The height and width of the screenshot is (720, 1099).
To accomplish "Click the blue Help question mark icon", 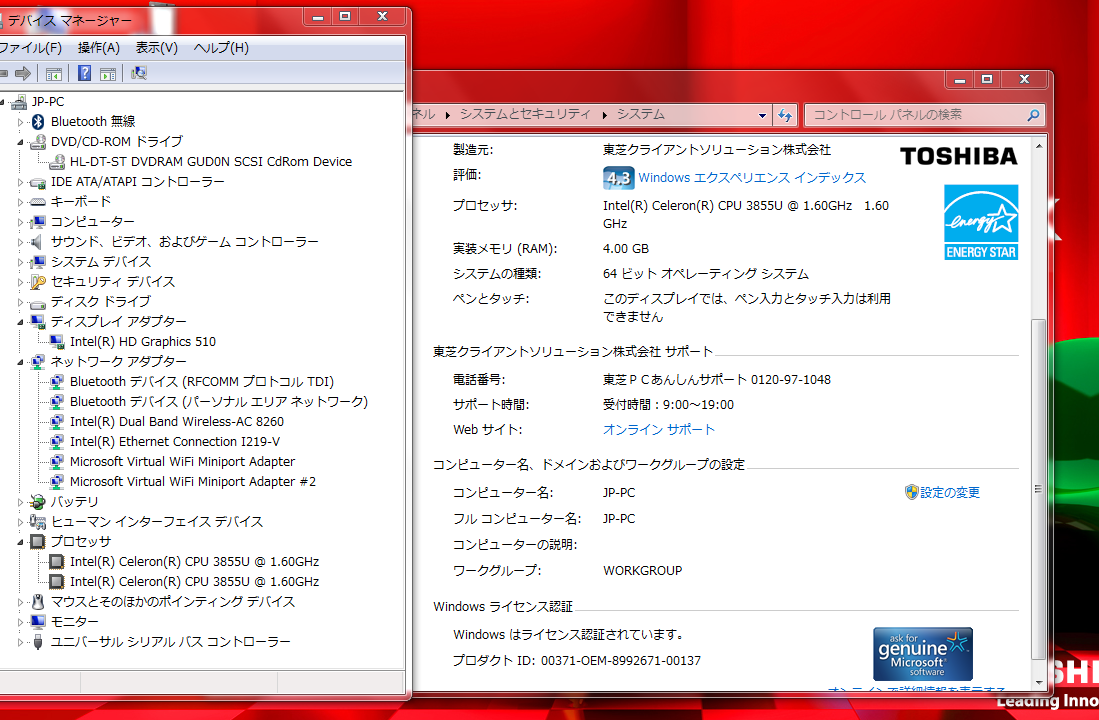I will 84,73.
